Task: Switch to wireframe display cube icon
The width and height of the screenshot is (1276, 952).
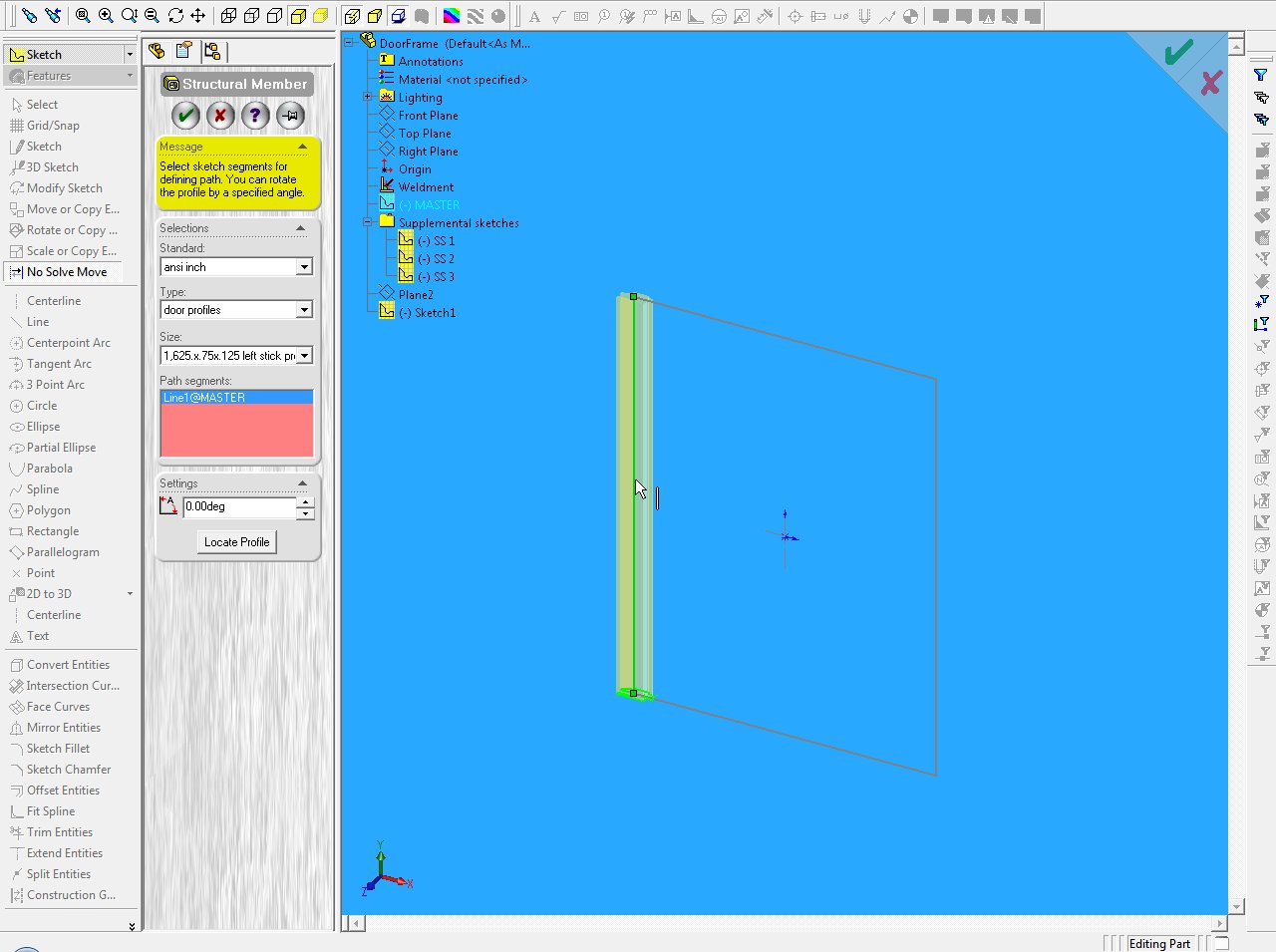Action: (228, 16)
